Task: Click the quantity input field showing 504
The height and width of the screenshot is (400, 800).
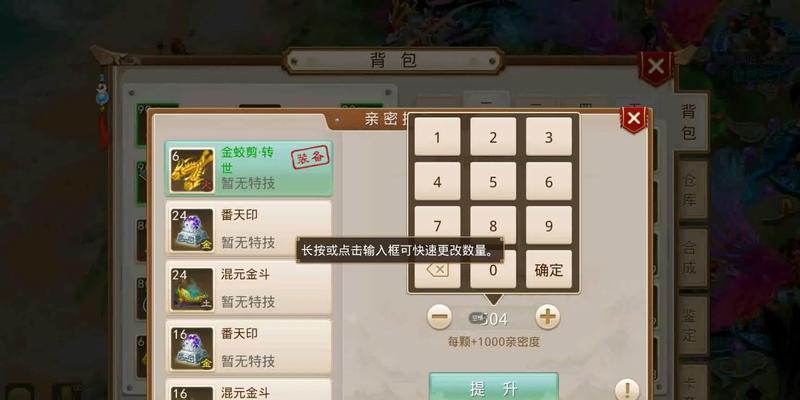Action: [x=493, y=318]
